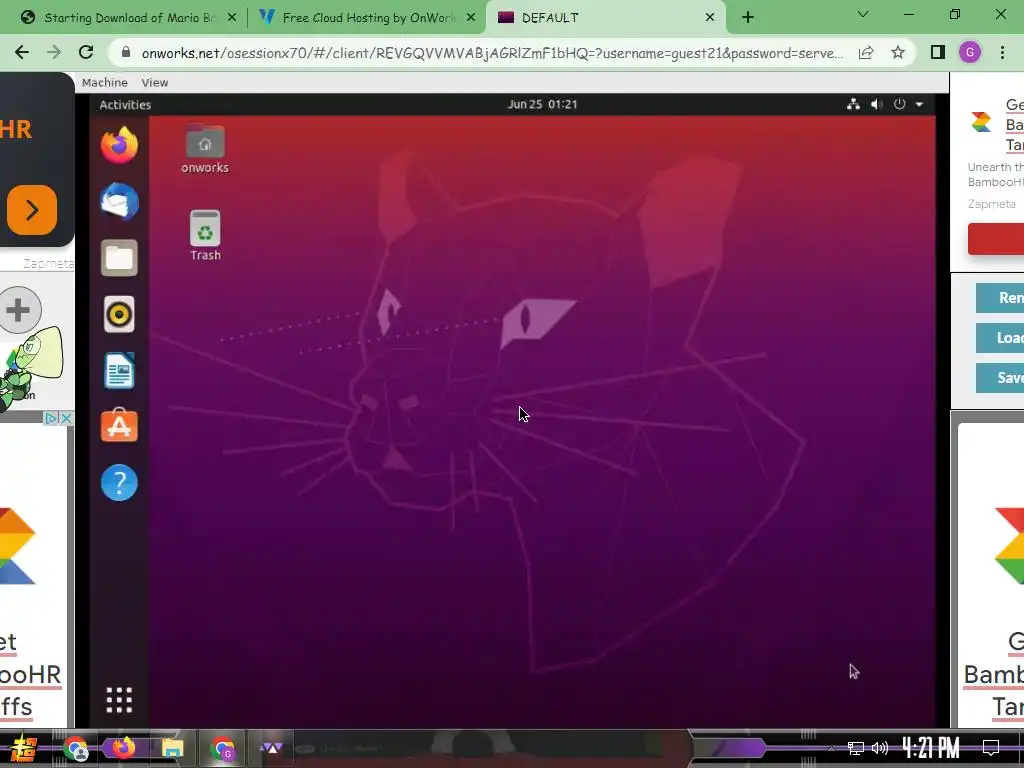
Task: Open the Machine menu
Action: coord(104,82)
